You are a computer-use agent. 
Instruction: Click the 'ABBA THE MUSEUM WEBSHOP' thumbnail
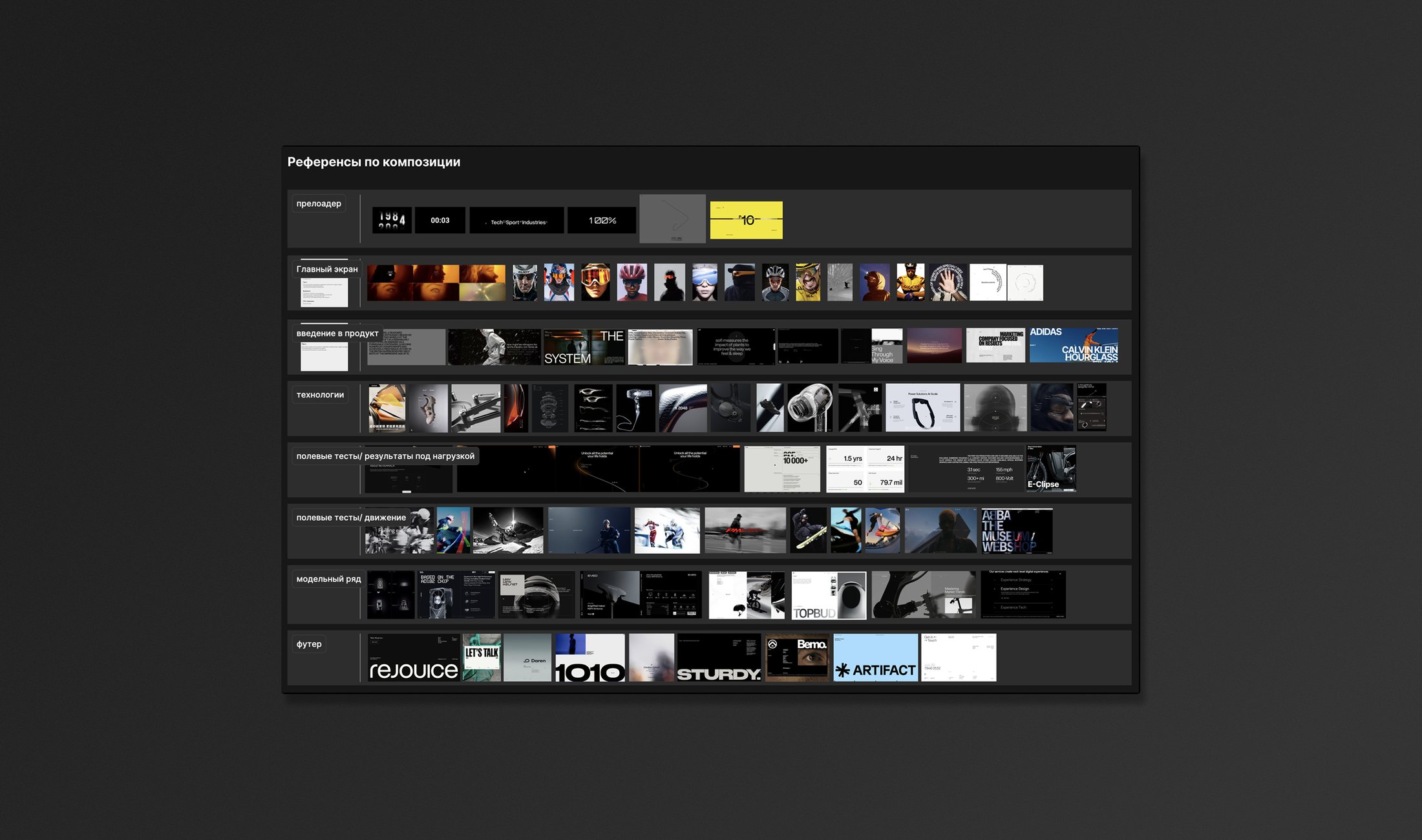1017,530
